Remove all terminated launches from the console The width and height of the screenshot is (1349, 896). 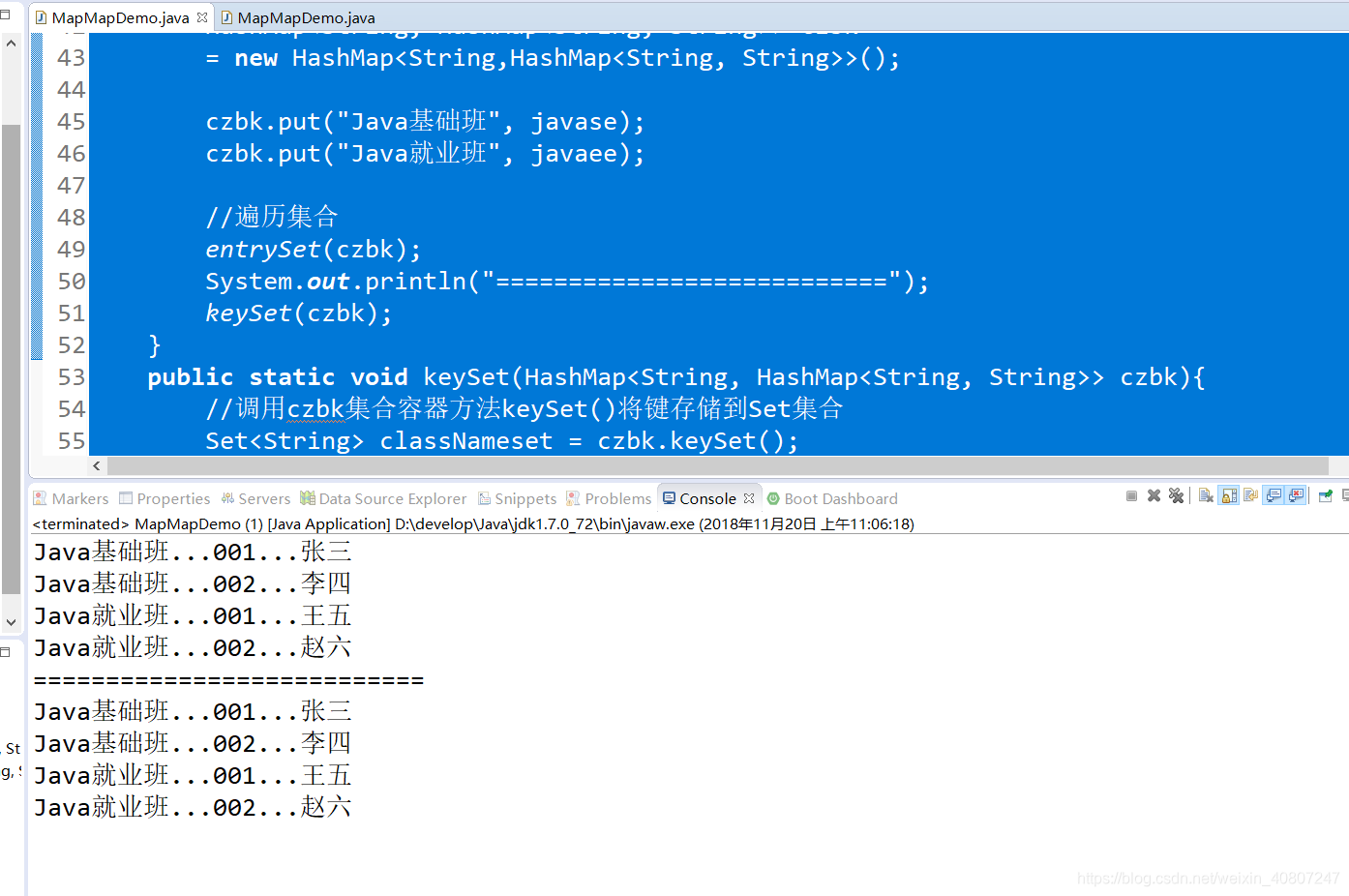(x=1176, y=496)
